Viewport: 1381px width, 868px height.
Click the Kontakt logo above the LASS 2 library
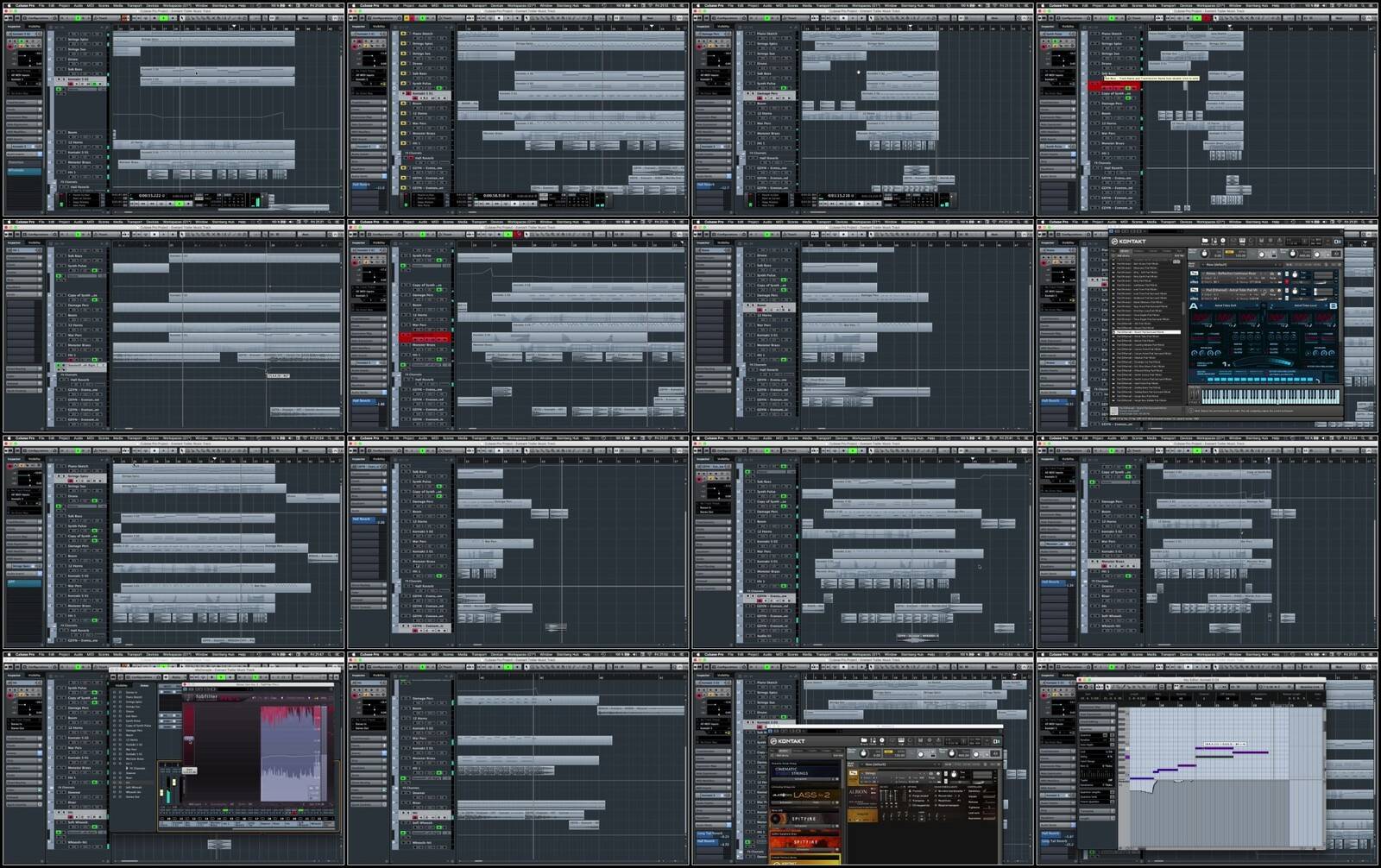click(788, 741)
